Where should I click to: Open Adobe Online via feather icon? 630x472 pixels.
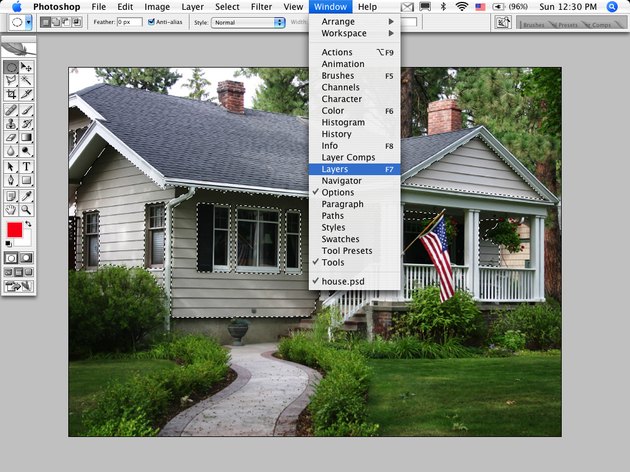(x=18, y=49)
